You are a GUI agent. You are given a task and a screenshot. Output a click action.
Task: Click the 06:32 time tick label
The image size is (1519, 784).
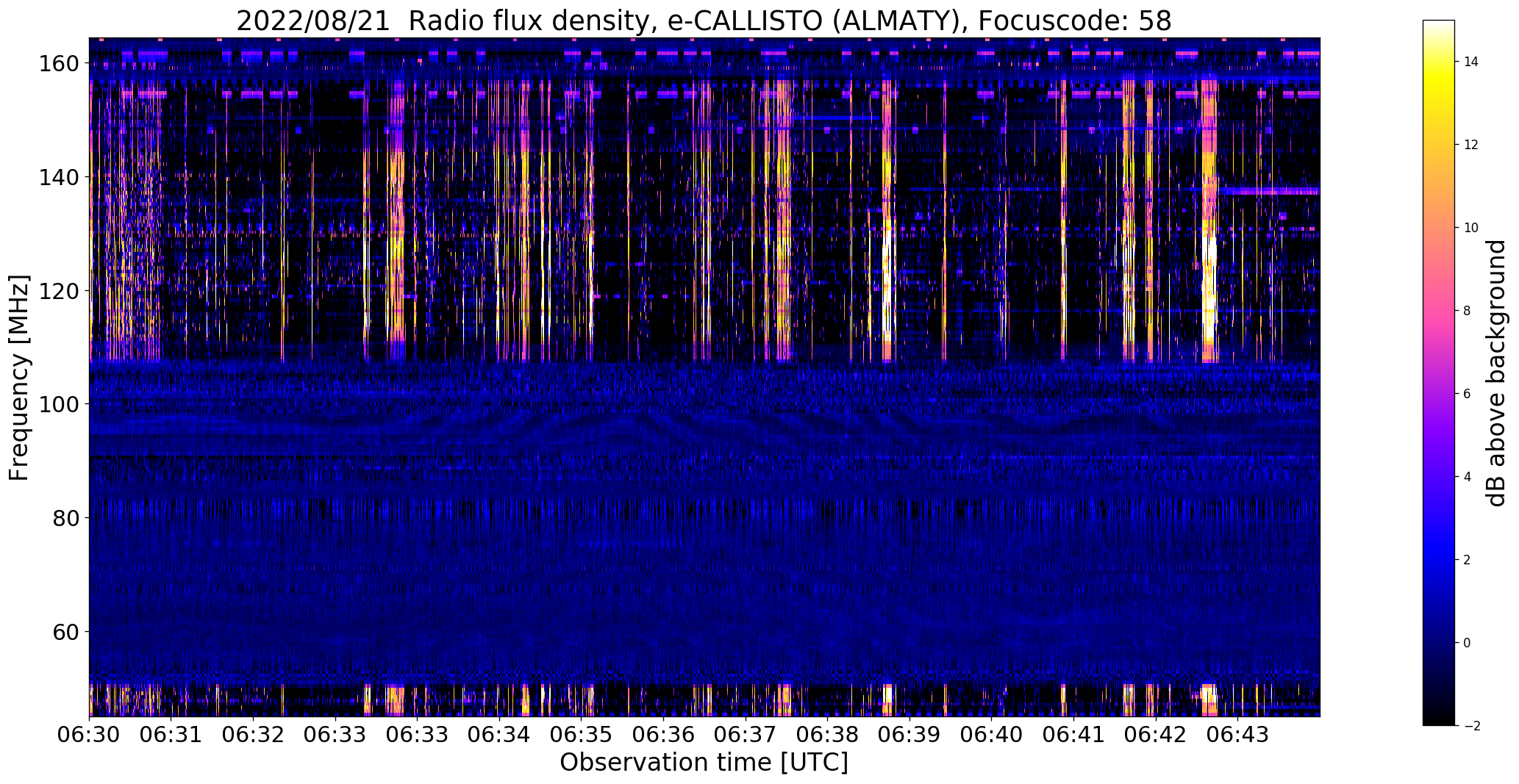pyautogui.click(x=254, y=735)
